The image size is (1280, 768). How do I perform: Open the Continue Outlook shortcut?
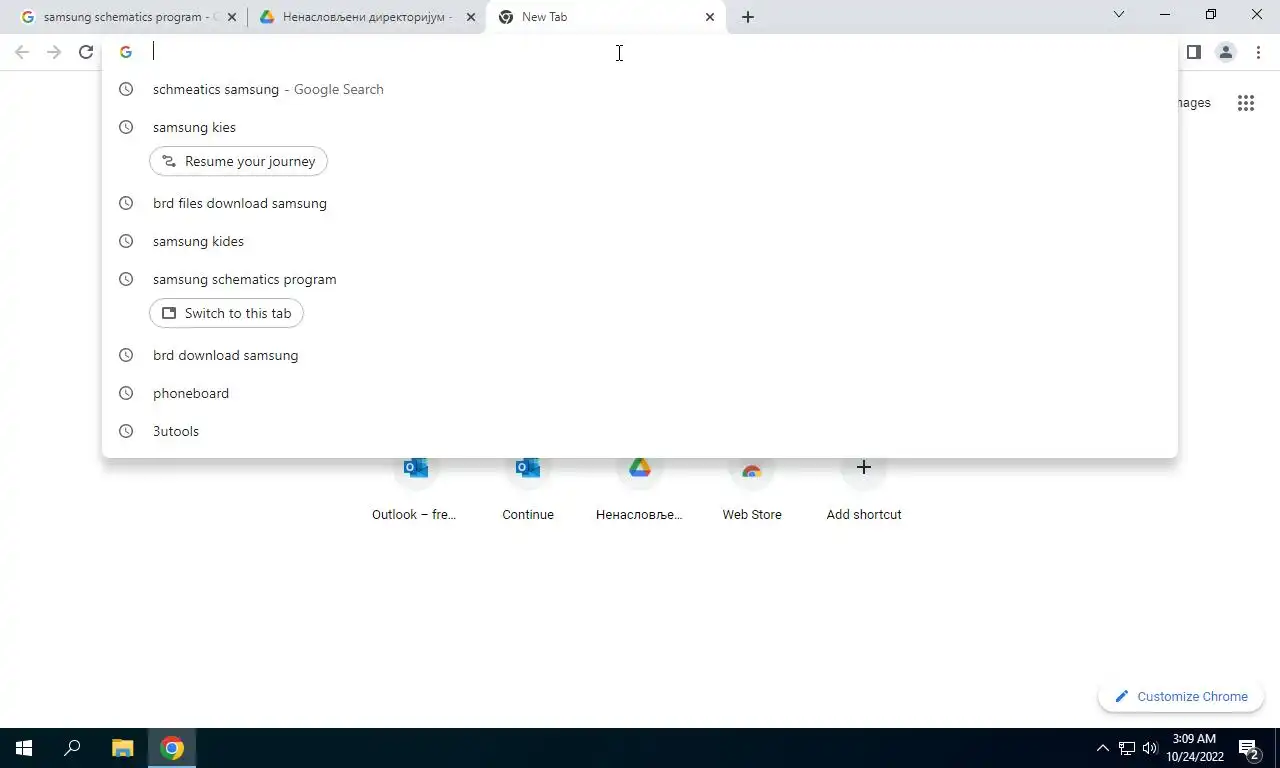tap(528, 490)
